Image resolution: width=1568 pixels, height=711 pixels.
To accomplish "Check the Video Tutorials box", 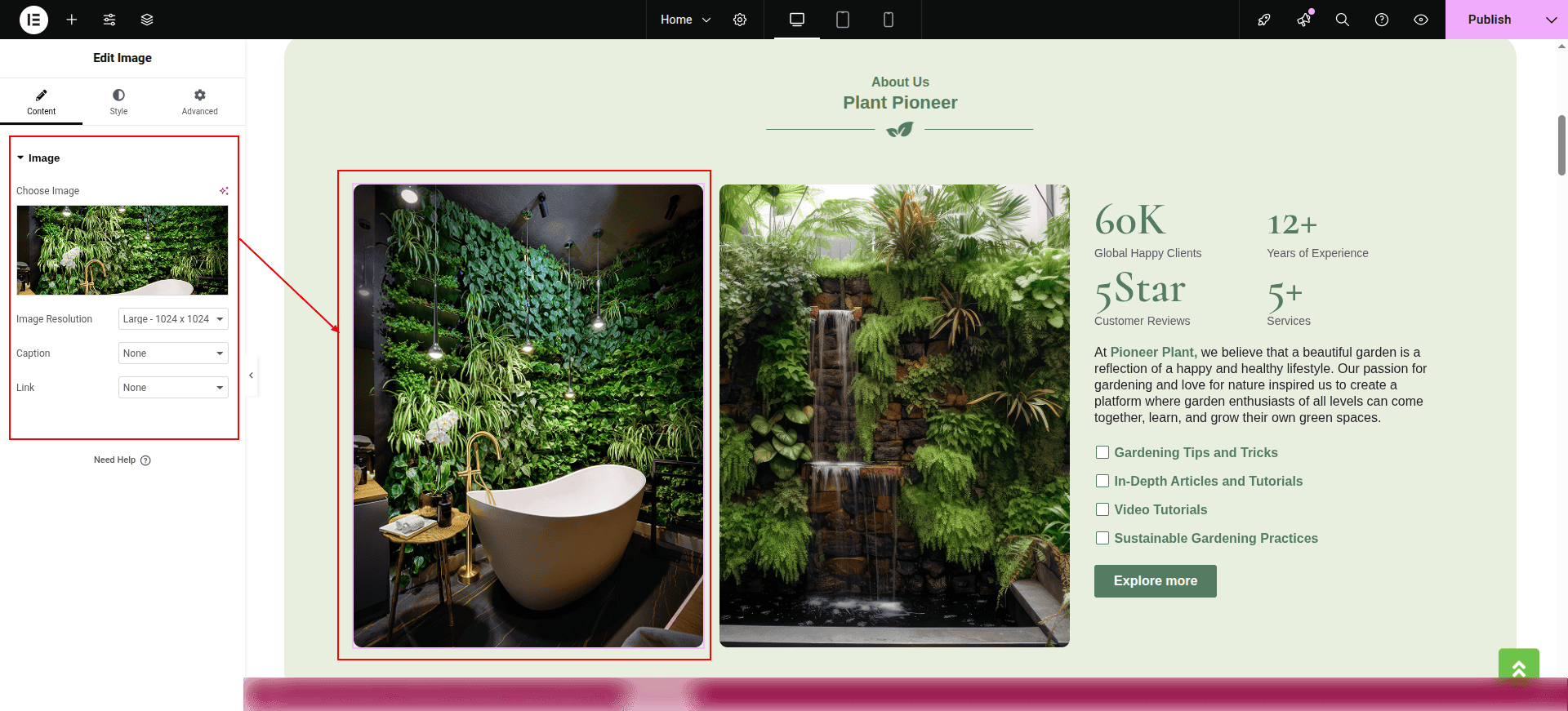I will click(1102, 509).
